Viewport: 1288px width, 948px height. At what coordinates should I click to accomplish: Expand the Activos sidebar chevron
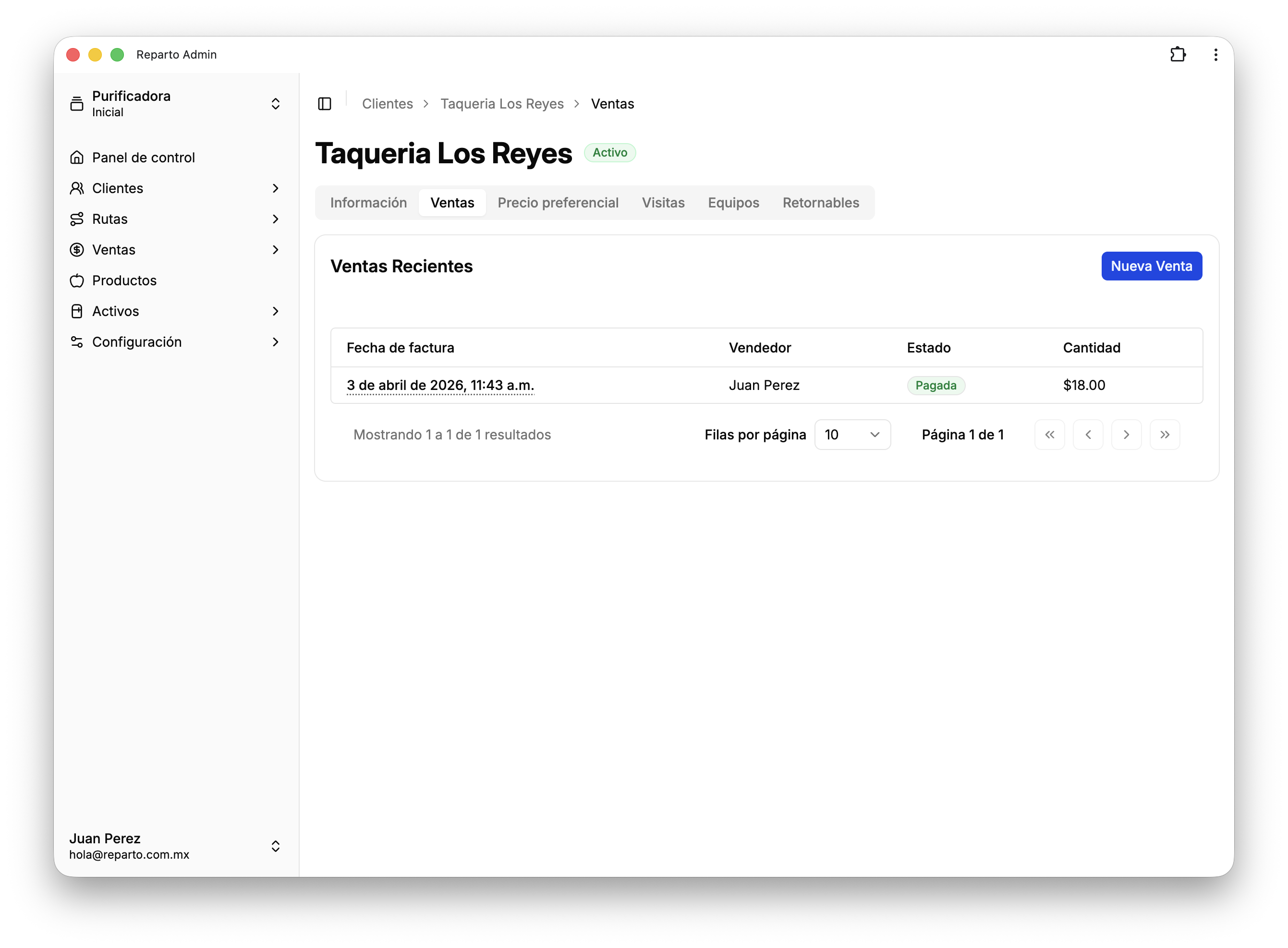tap(275, 311)
